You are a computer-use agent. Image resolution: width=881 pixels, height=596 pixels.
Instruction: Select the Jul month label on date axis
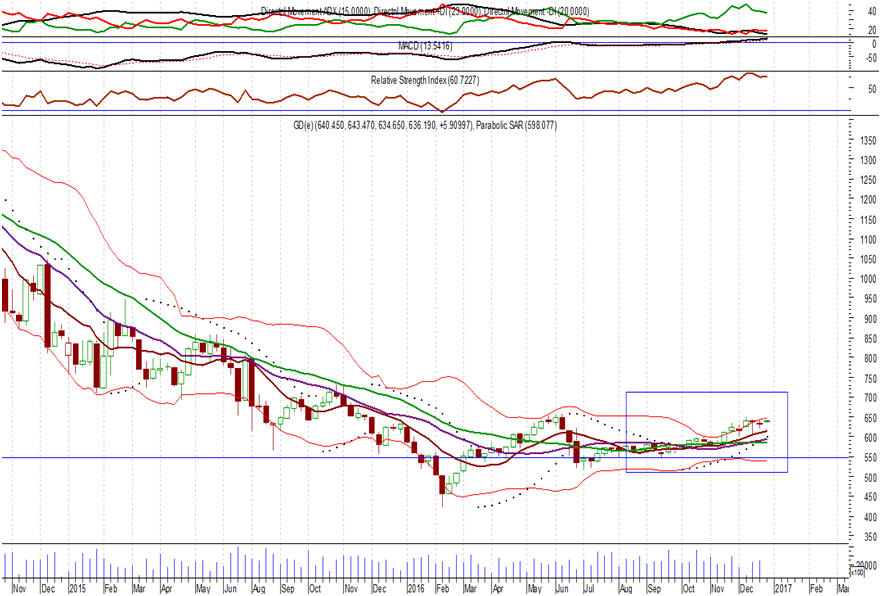point(589,589)
